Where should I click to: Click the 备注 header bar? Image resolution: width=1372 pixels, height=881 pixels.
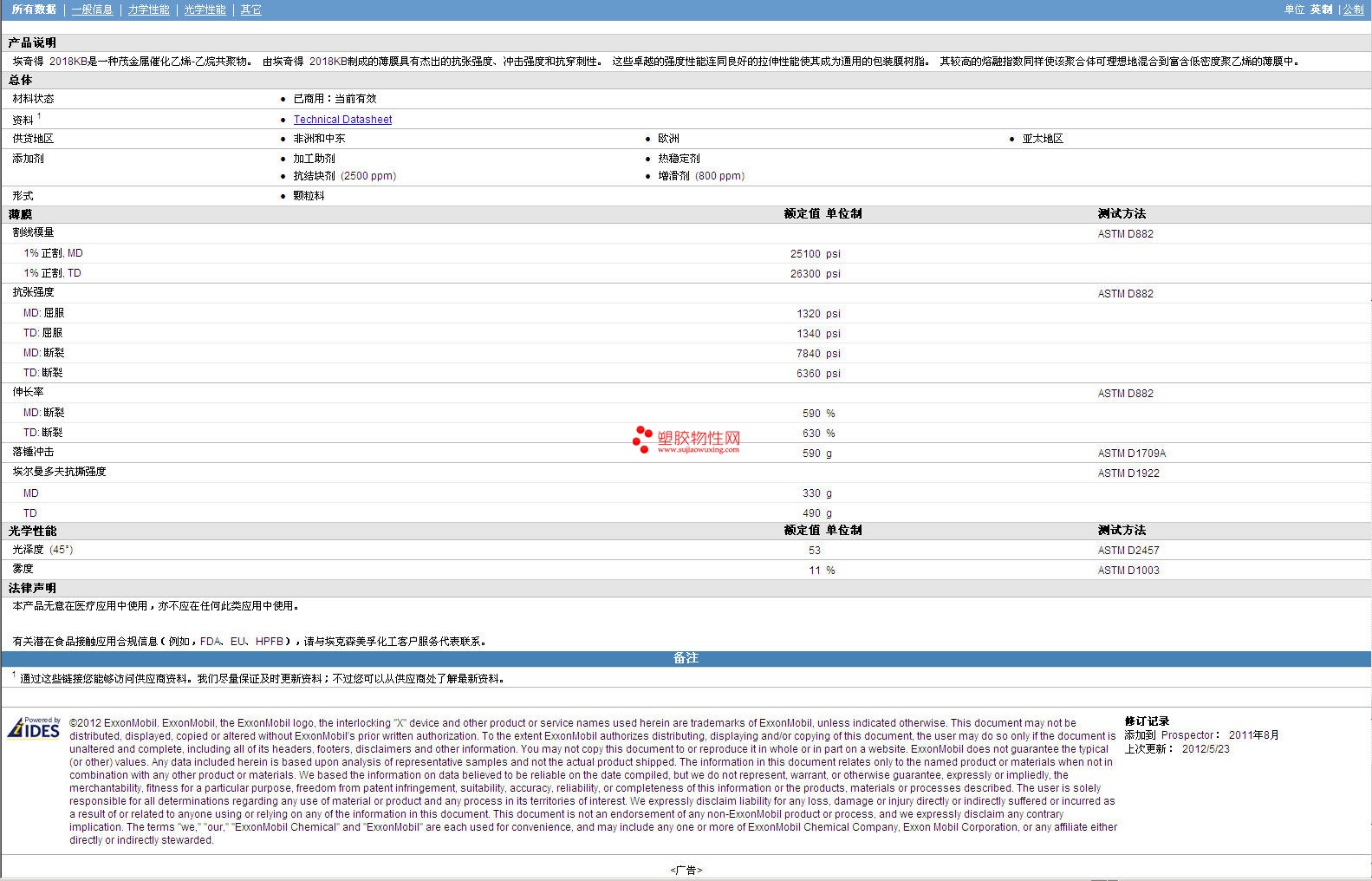click(x=686, y=658)
